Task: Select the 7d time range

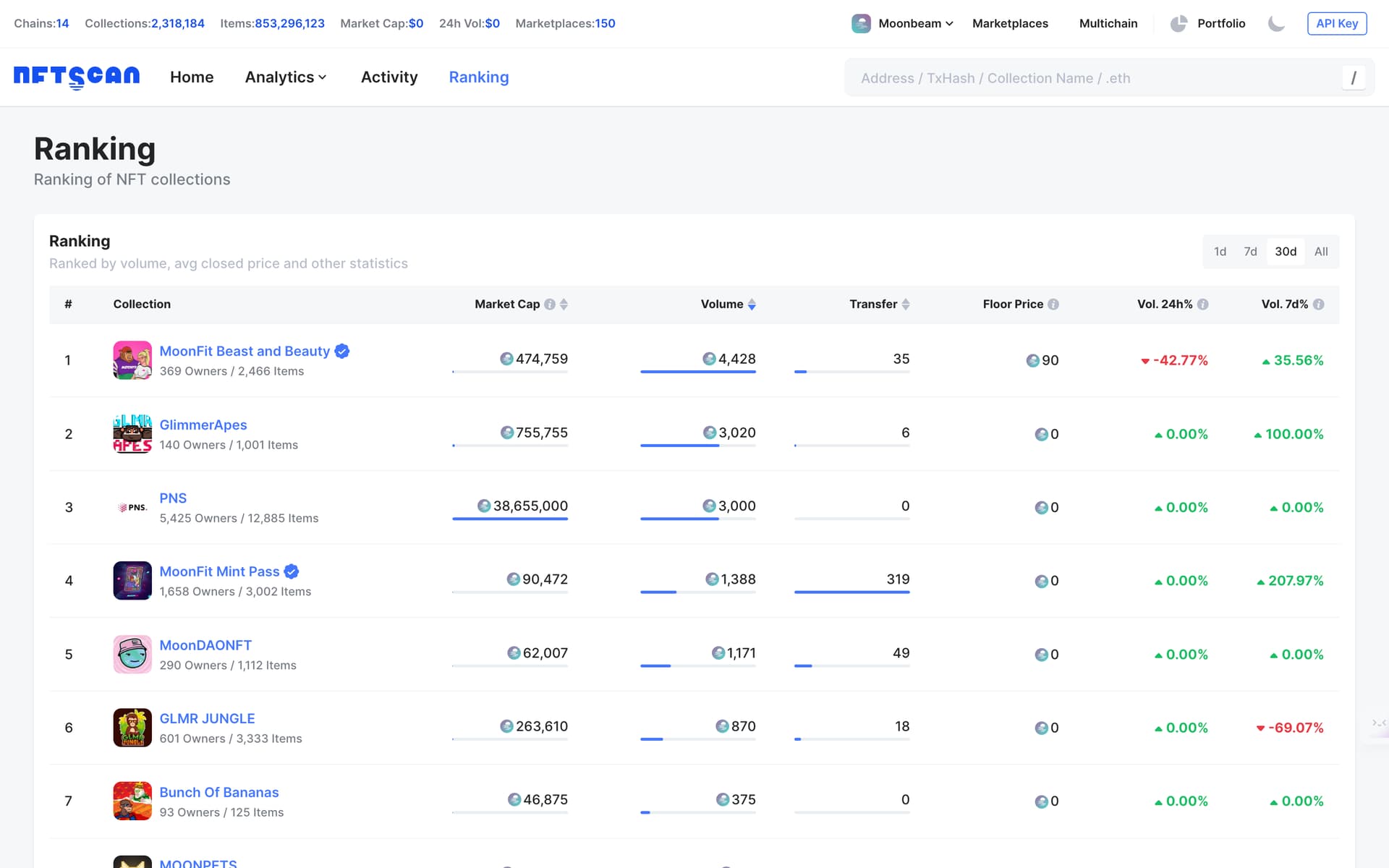Action: click(x=1250, y=252)
